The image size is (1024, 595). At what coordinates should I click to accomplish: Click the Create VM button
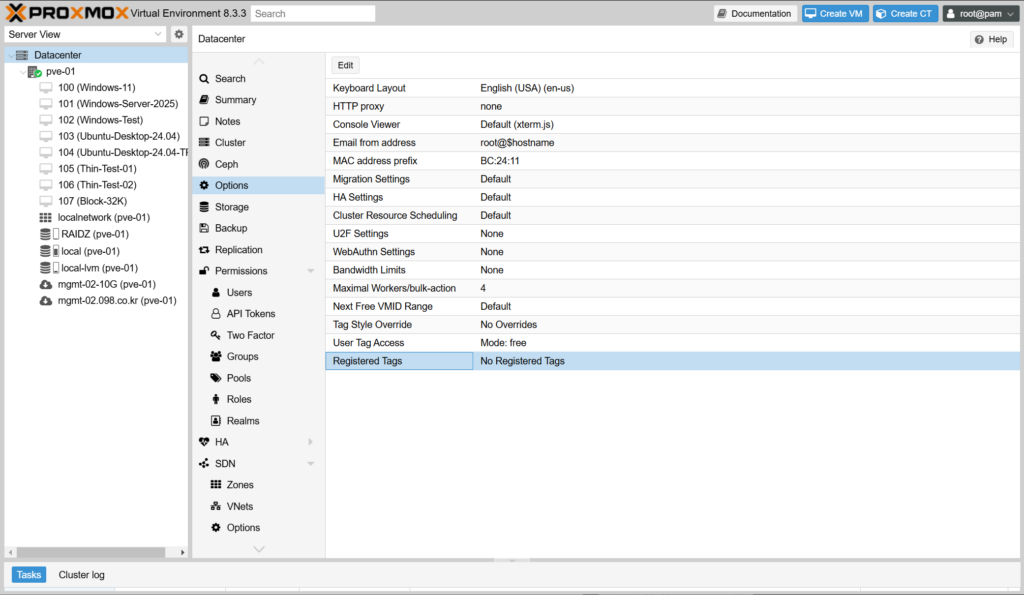(834, 14)
